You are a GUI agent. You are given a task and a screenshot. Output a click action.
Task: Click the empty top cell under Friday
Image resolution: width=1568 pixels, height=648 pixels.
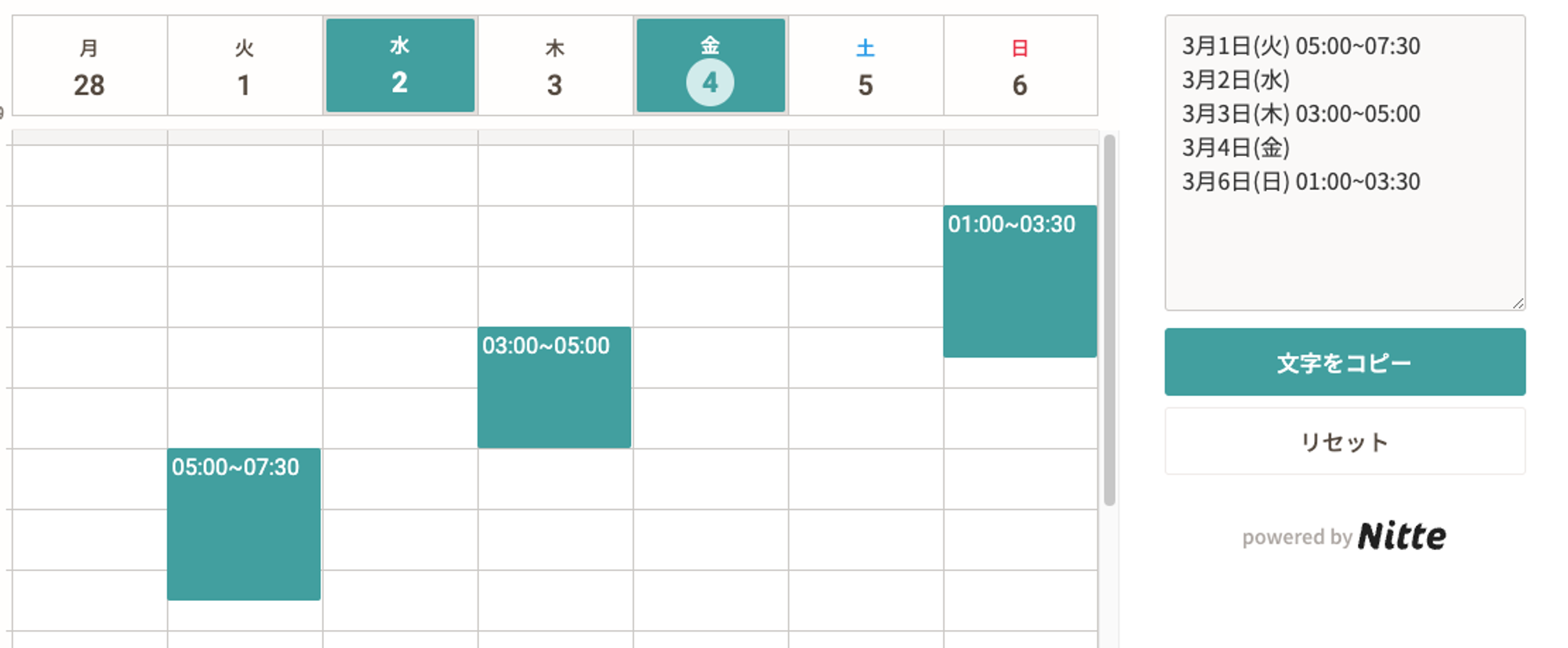point(710,175)
